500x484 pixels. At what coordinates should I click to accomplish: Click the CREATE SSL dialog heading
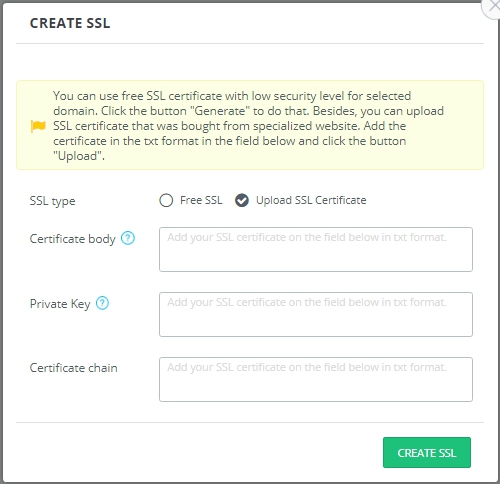[70, 23]
